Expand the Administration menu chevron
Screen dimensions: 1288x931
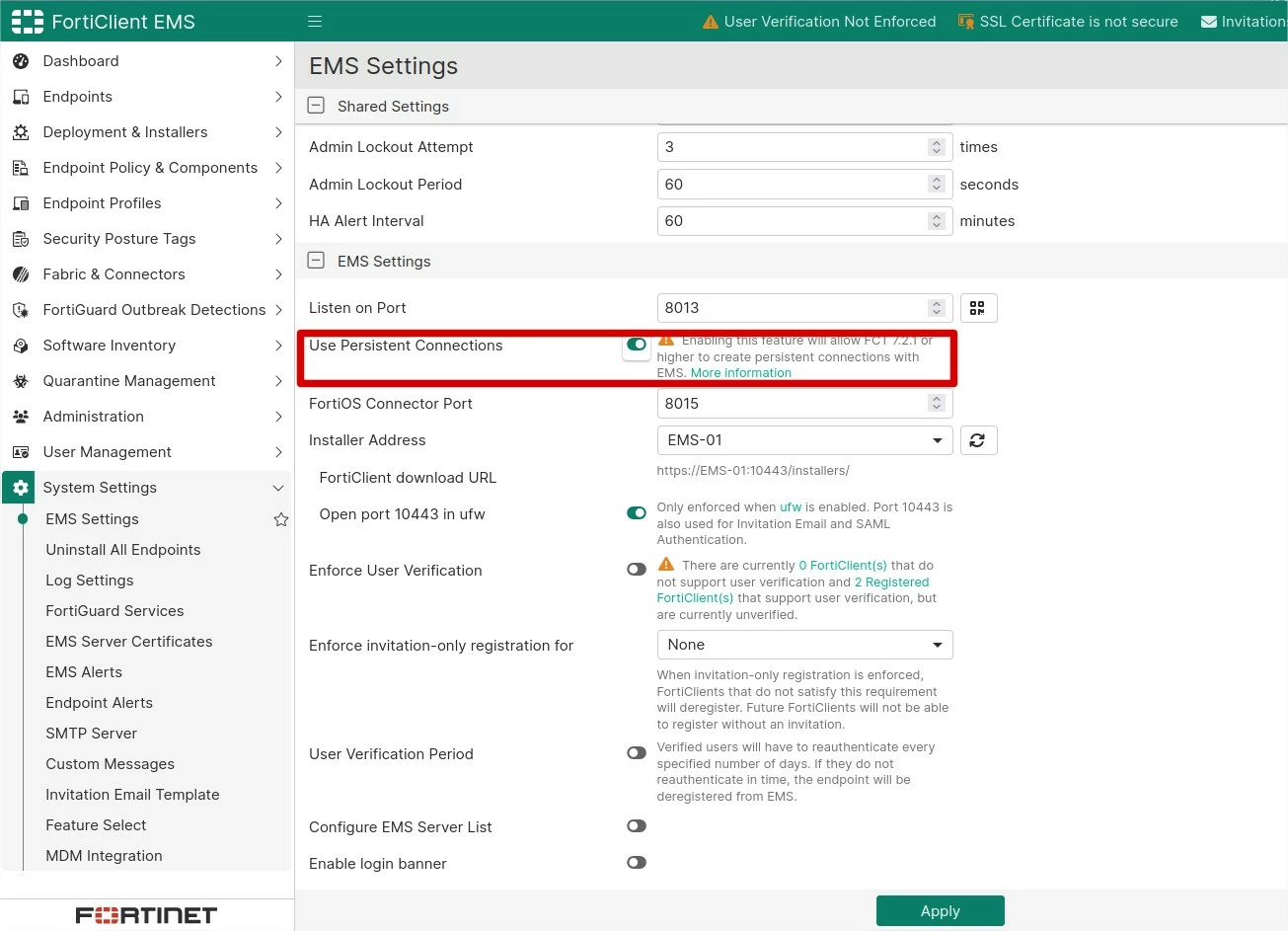[x=278, y=417]
